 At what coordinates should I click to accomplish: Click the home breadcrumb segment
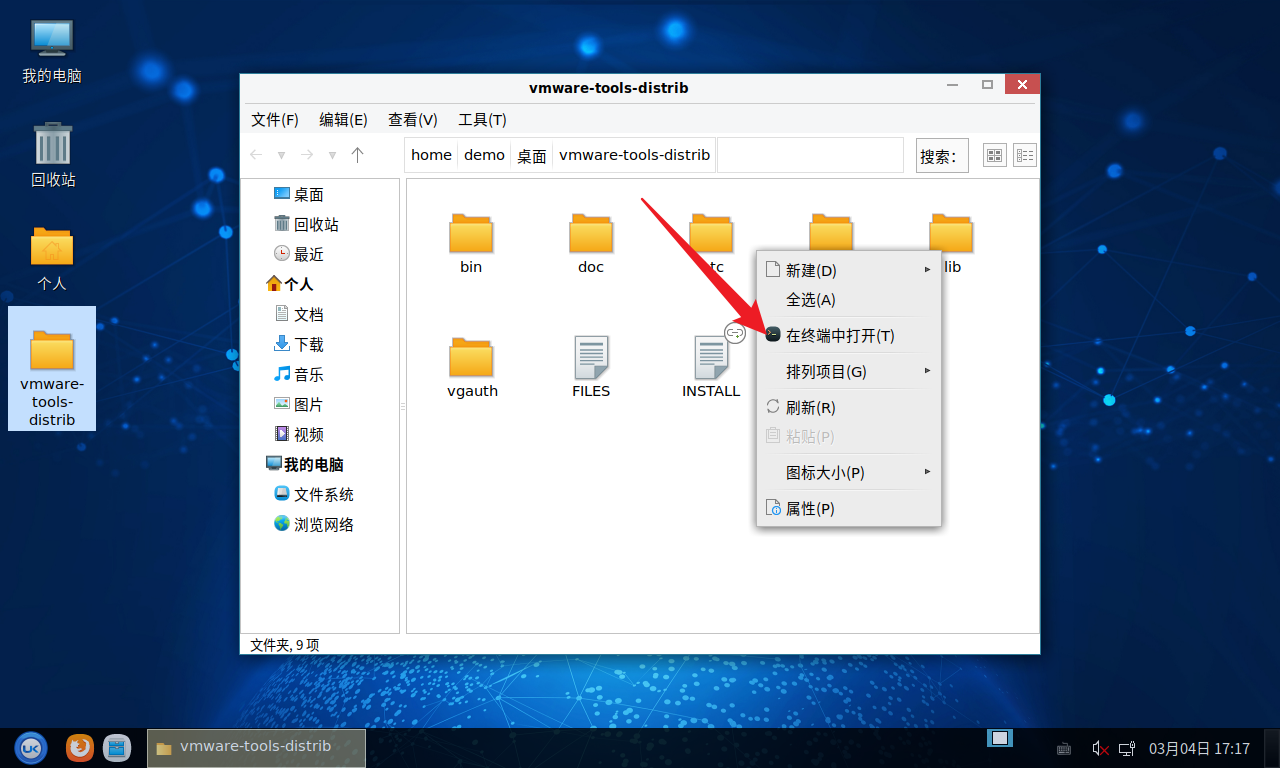(x=431, y=155)
